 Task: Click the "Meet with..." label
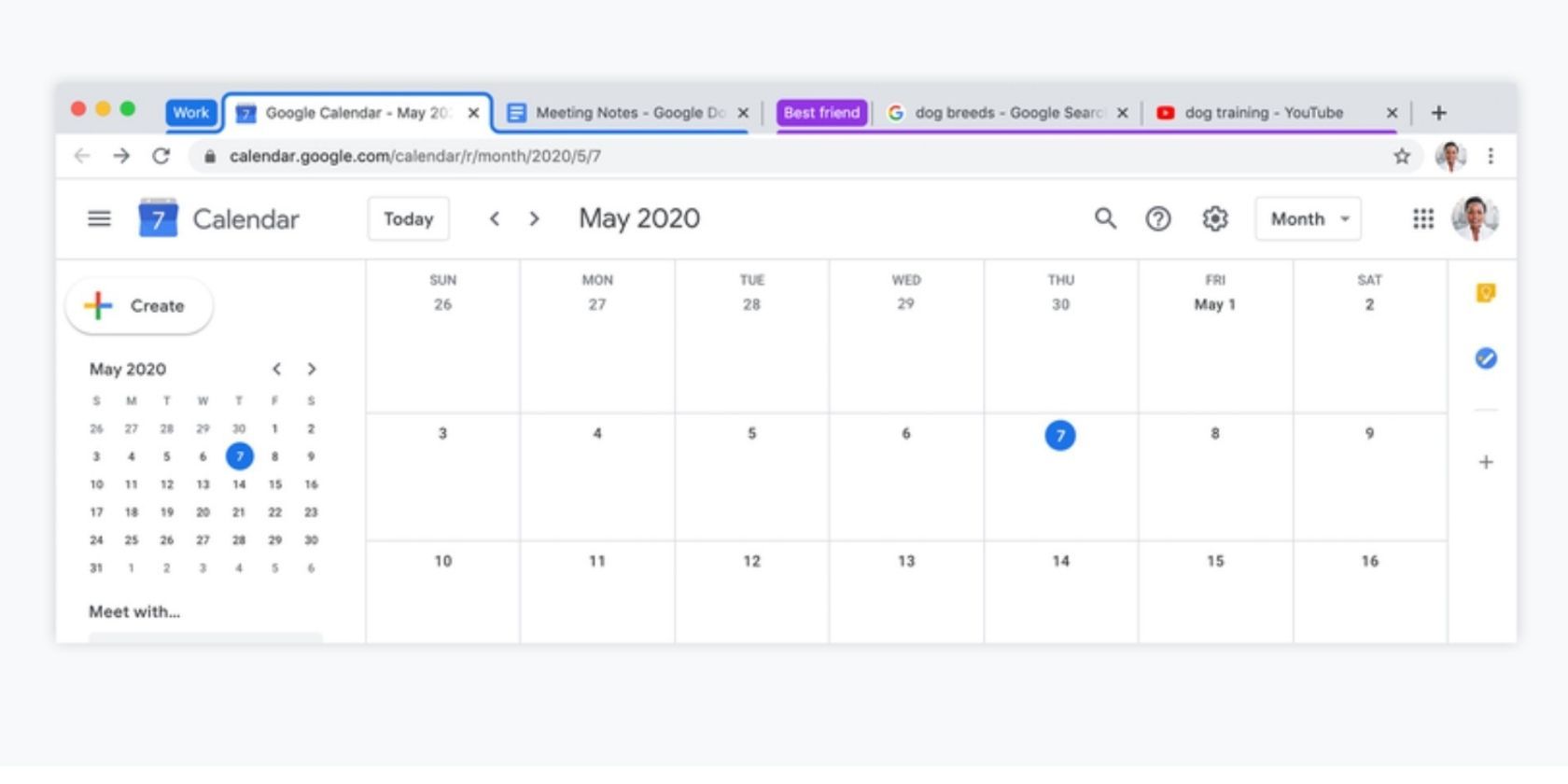point(134,612)
